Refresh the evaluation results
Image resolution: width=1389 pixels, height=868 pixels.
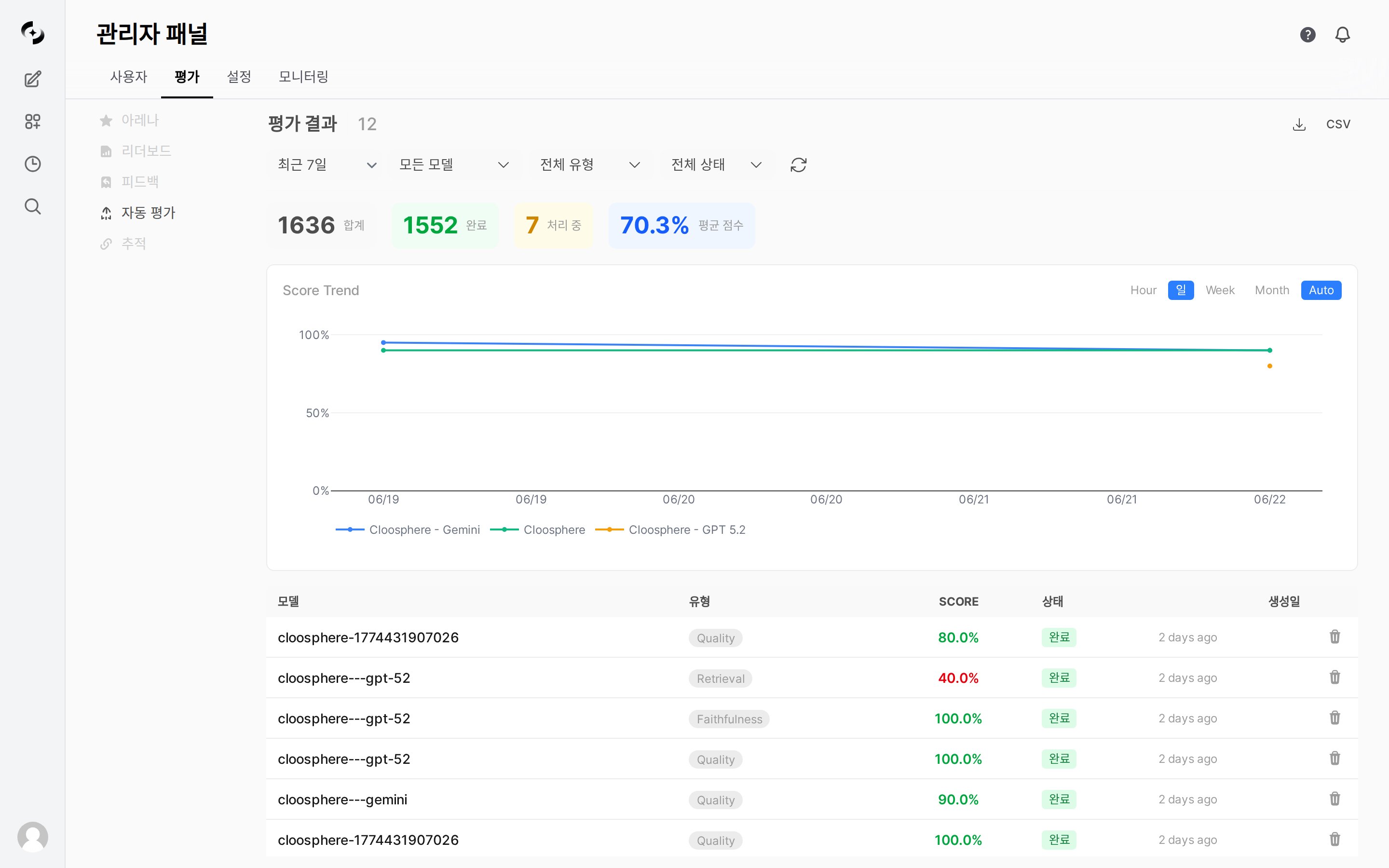pyautogui.click(x=798, y=165)
